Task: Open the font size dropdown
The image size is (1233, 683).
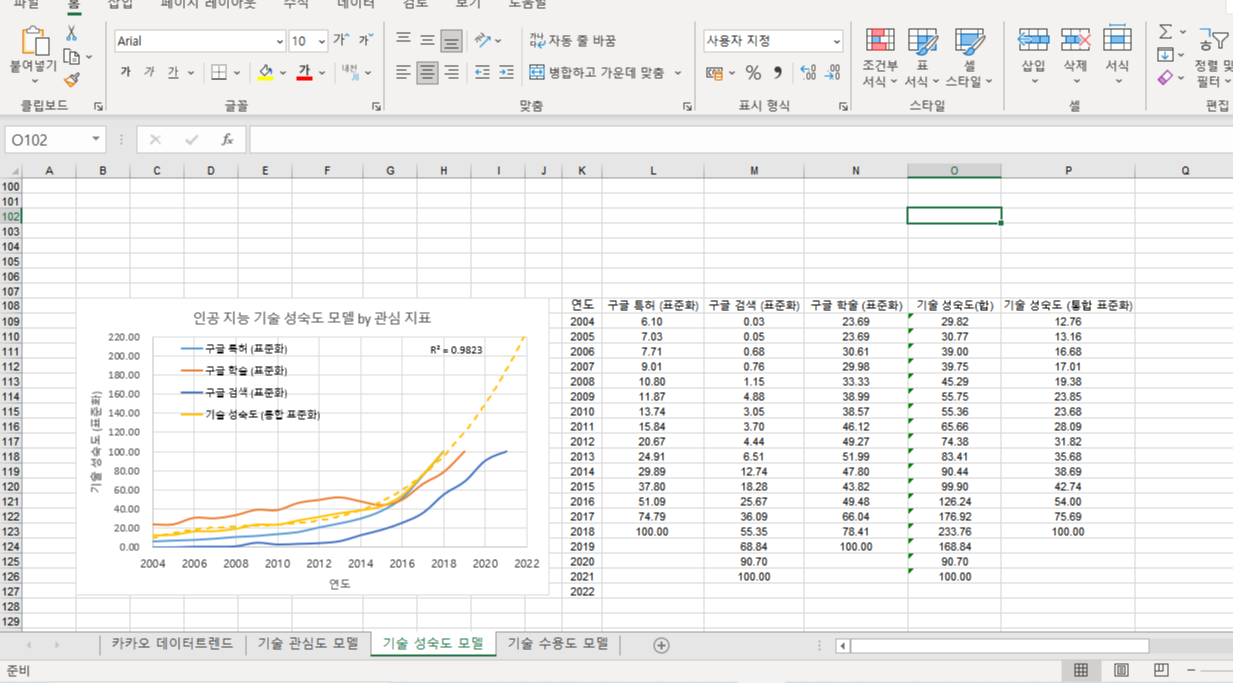Action: click(321, 41)
